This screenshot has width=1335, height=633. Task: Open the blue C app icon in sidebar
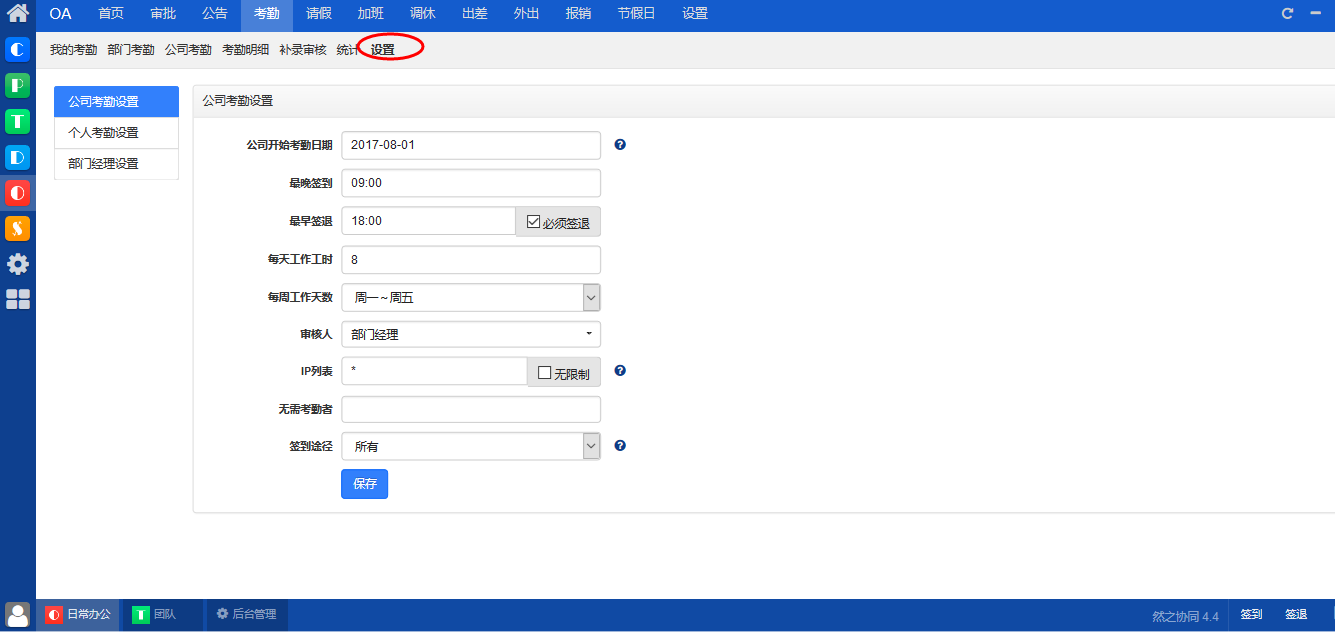(x=18, y=50)
